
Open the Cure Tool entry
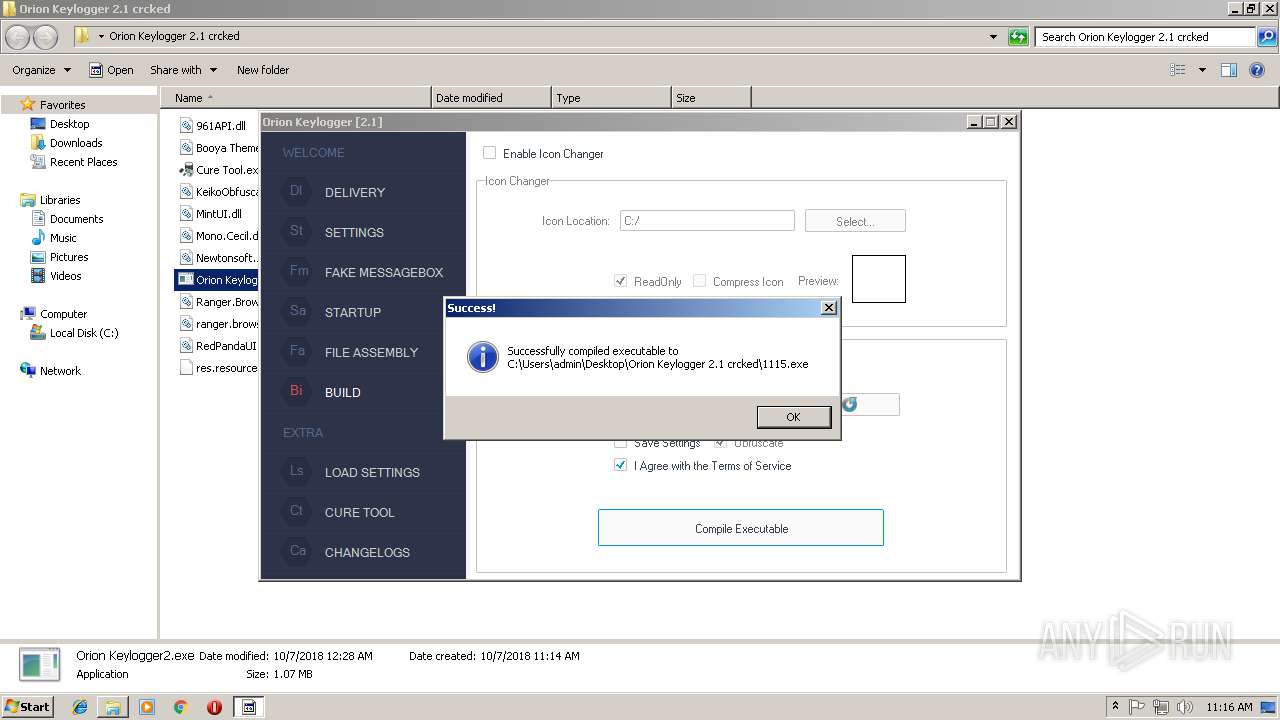pyautogui.click(x=359, y=512)
